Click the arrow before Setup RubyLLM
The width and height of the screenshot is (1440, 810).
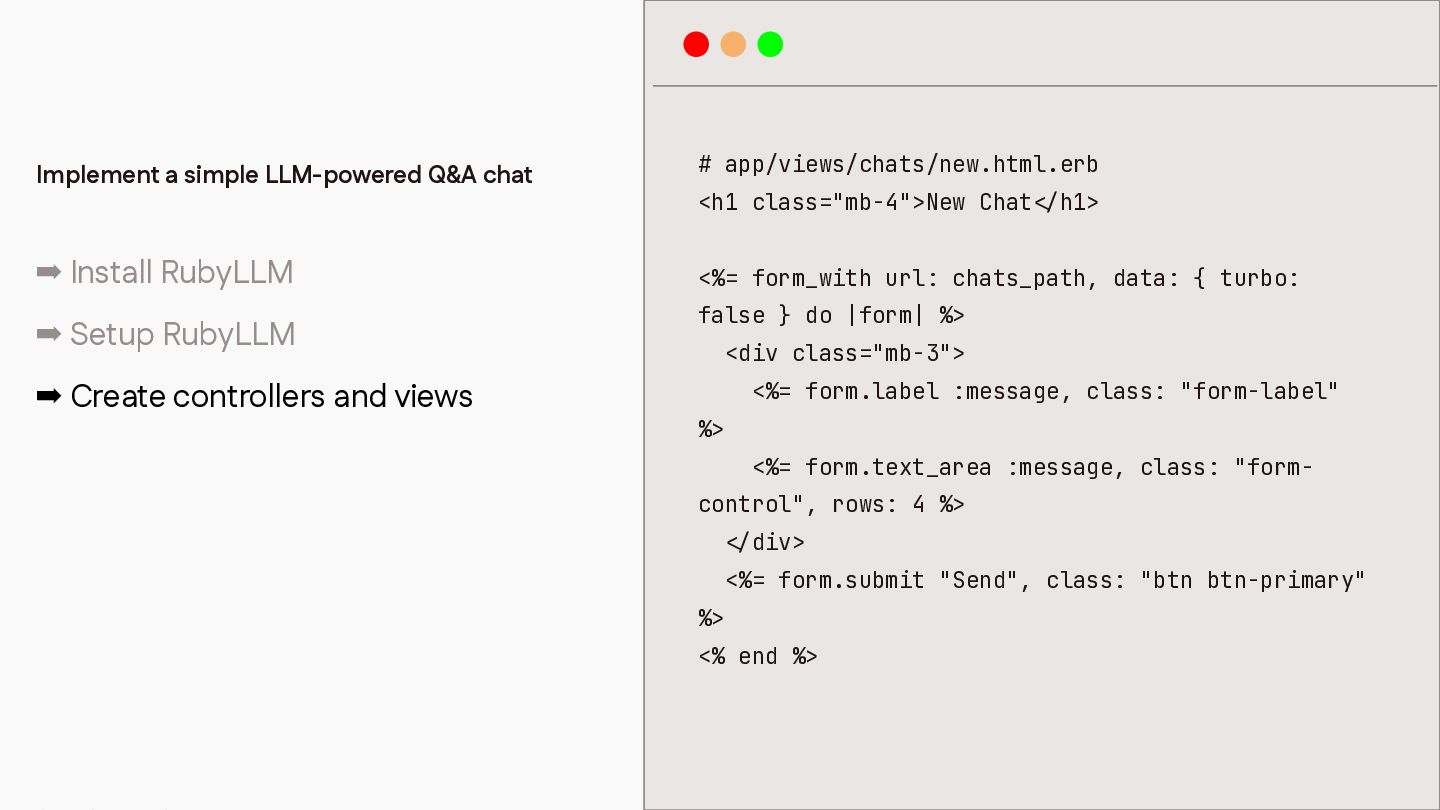49,334
